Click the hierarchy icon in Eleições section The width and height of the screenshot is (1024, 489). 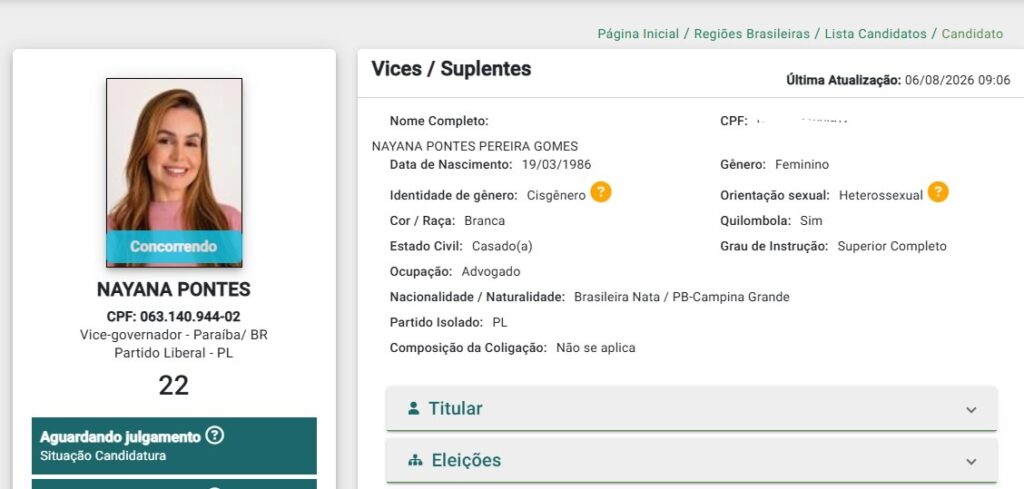[415, 460]
